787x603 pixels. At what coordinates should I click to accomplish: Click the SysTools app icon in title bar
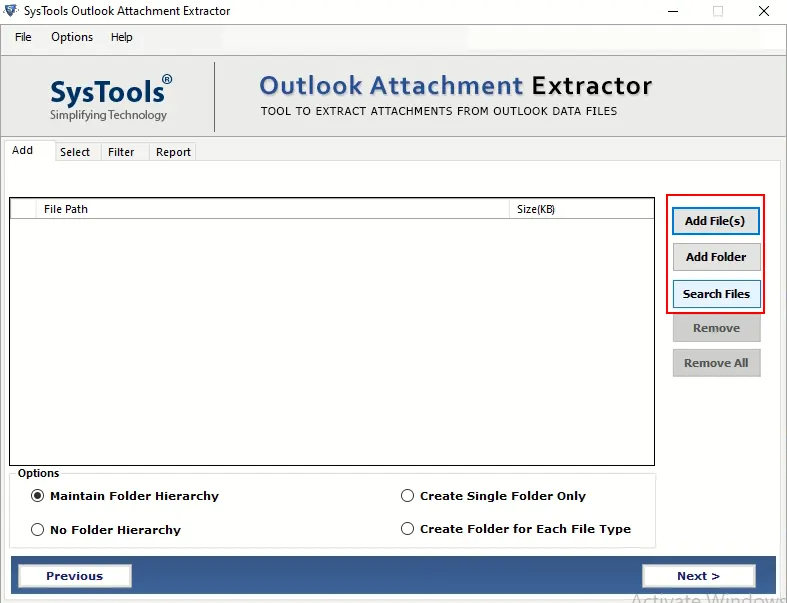point(11,11)
